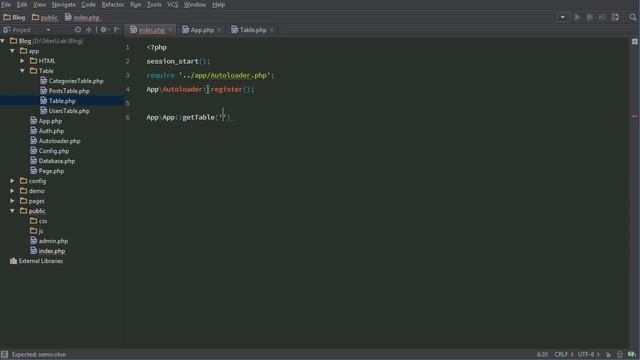This screenshot has width=640, height=360.
Task: Click the collapse-all icon in Project panel
Action: pos(89,30)
